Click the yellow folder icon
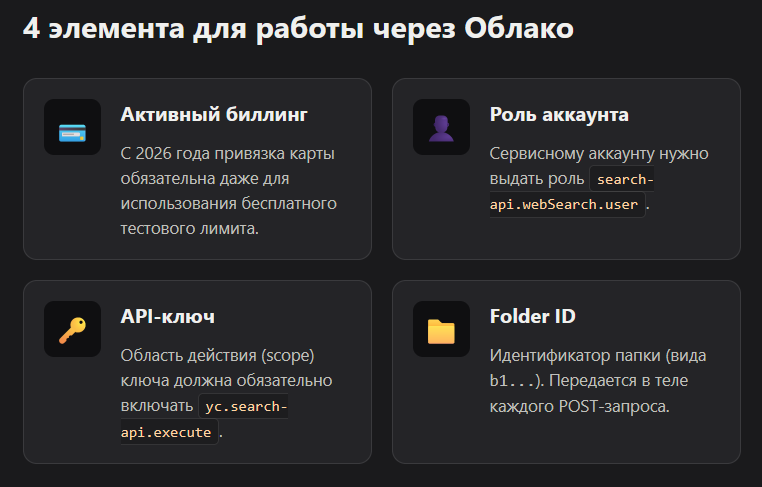This screenshot has height=487, width=762. [441, 329]
